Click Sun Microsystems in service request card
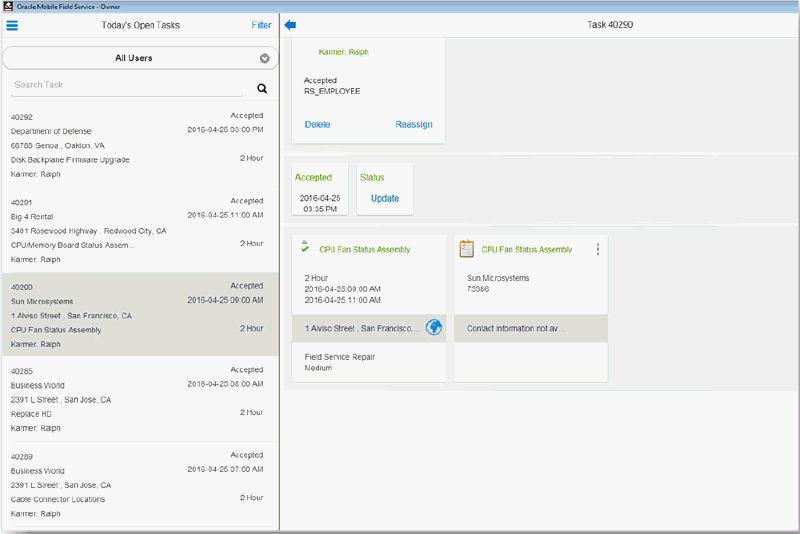The image size is (800, 534). point(498,278)
